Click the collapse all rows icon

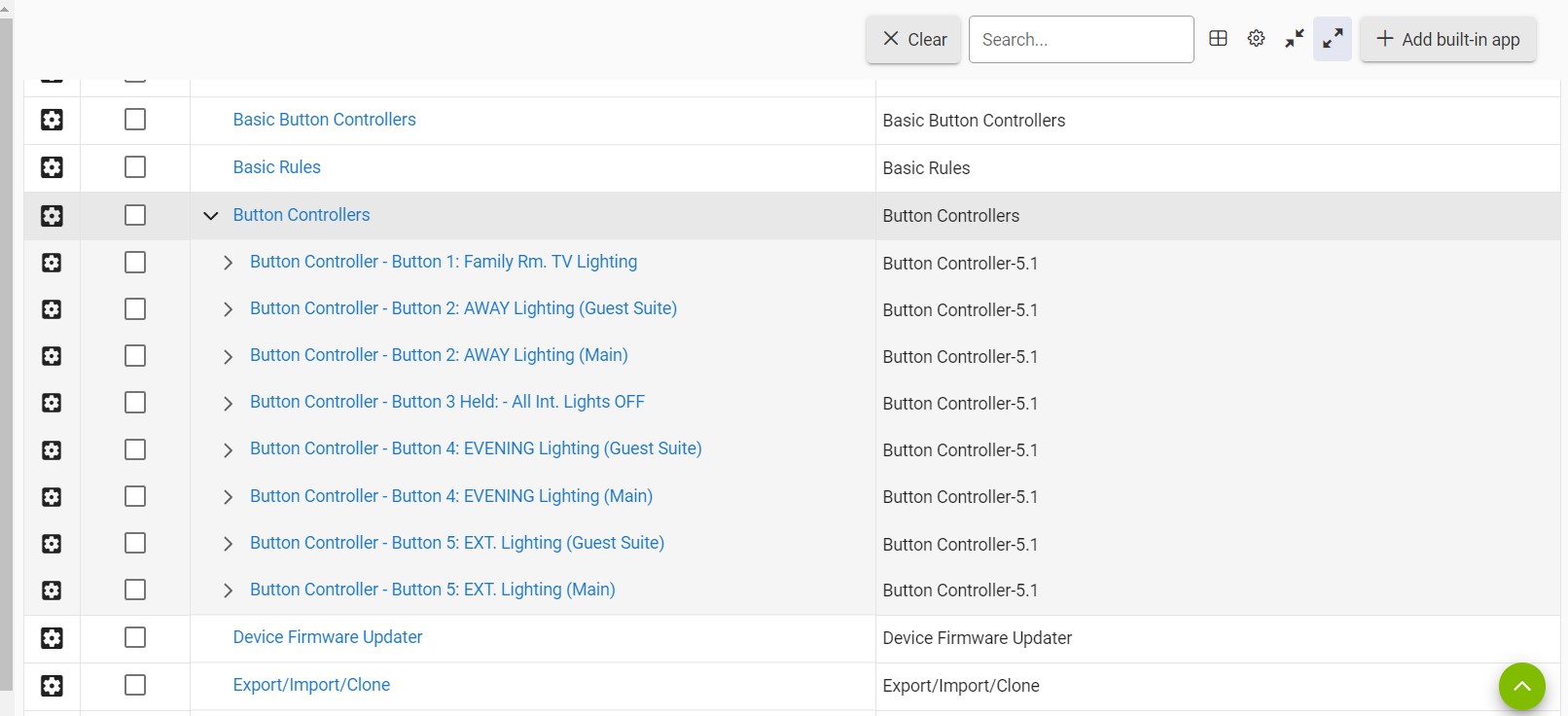point(1294,39)
